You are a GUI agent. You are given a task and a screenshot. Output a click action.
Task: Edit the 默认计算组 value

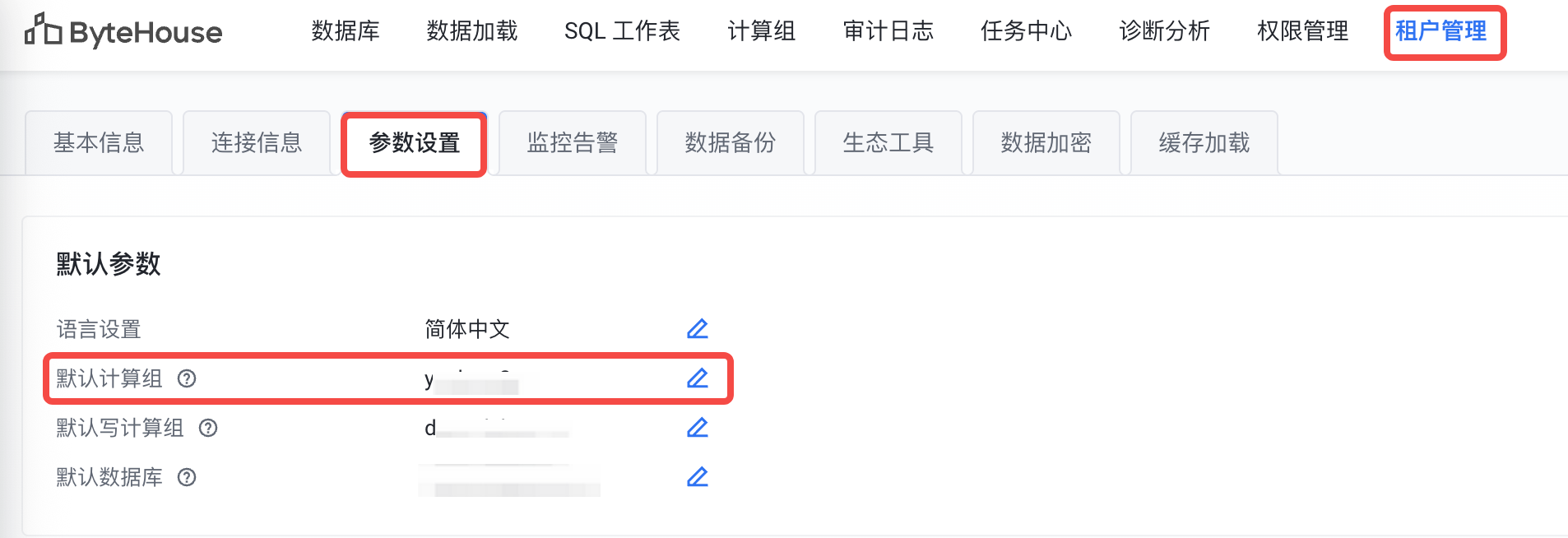698,378
